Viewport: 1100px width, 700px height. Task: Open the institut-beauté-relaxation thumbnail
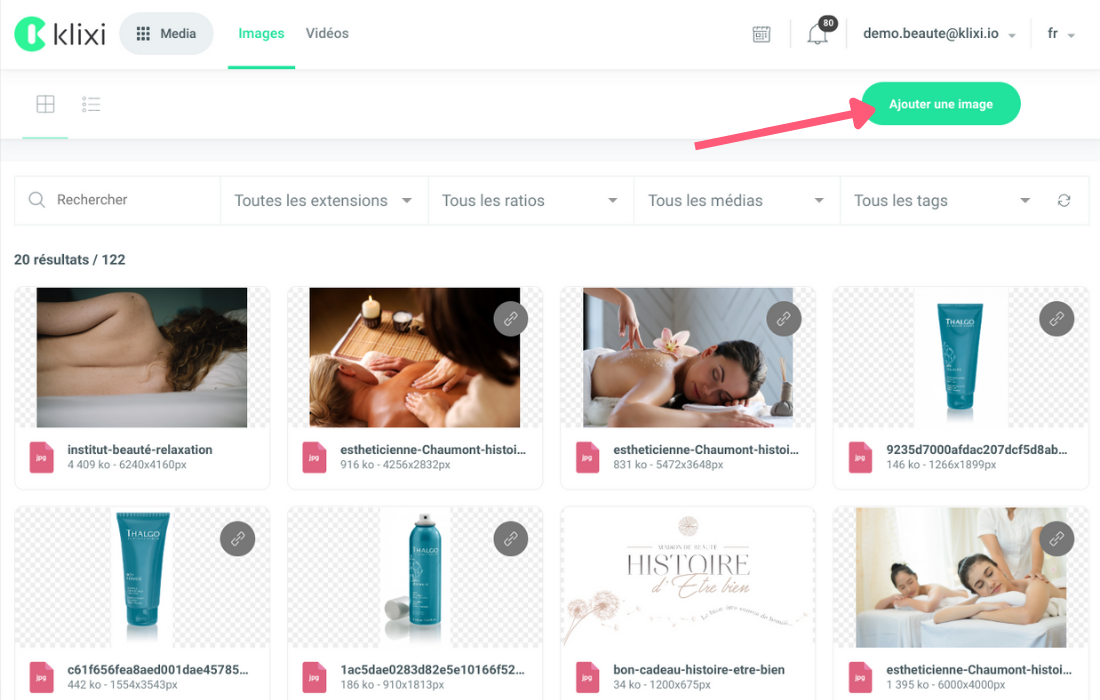(x=142, y=357)
